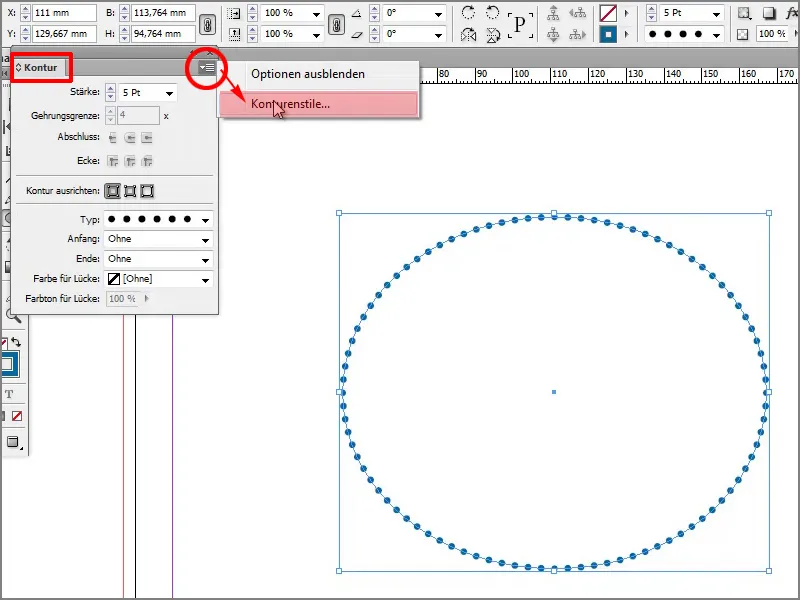Screen dimensions: 800x600
Task: Open the Stärke stroke weight dropdown
Action: point(169,92)
